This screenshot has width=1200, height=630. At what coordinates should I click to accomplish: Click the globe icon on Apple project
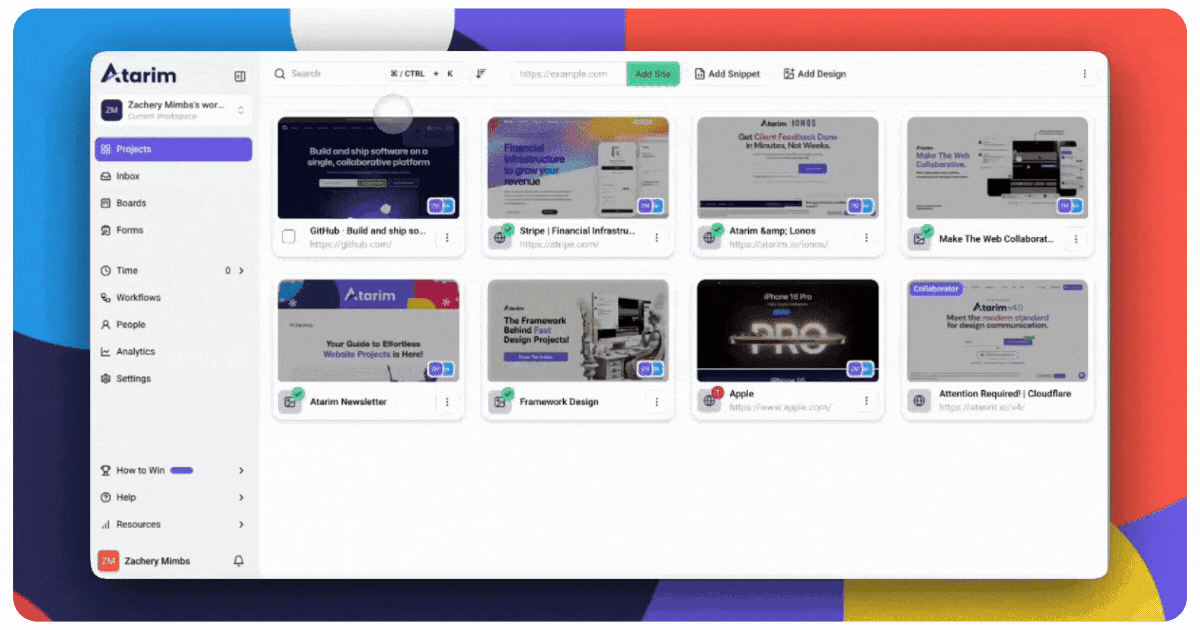tap(709, 401)
